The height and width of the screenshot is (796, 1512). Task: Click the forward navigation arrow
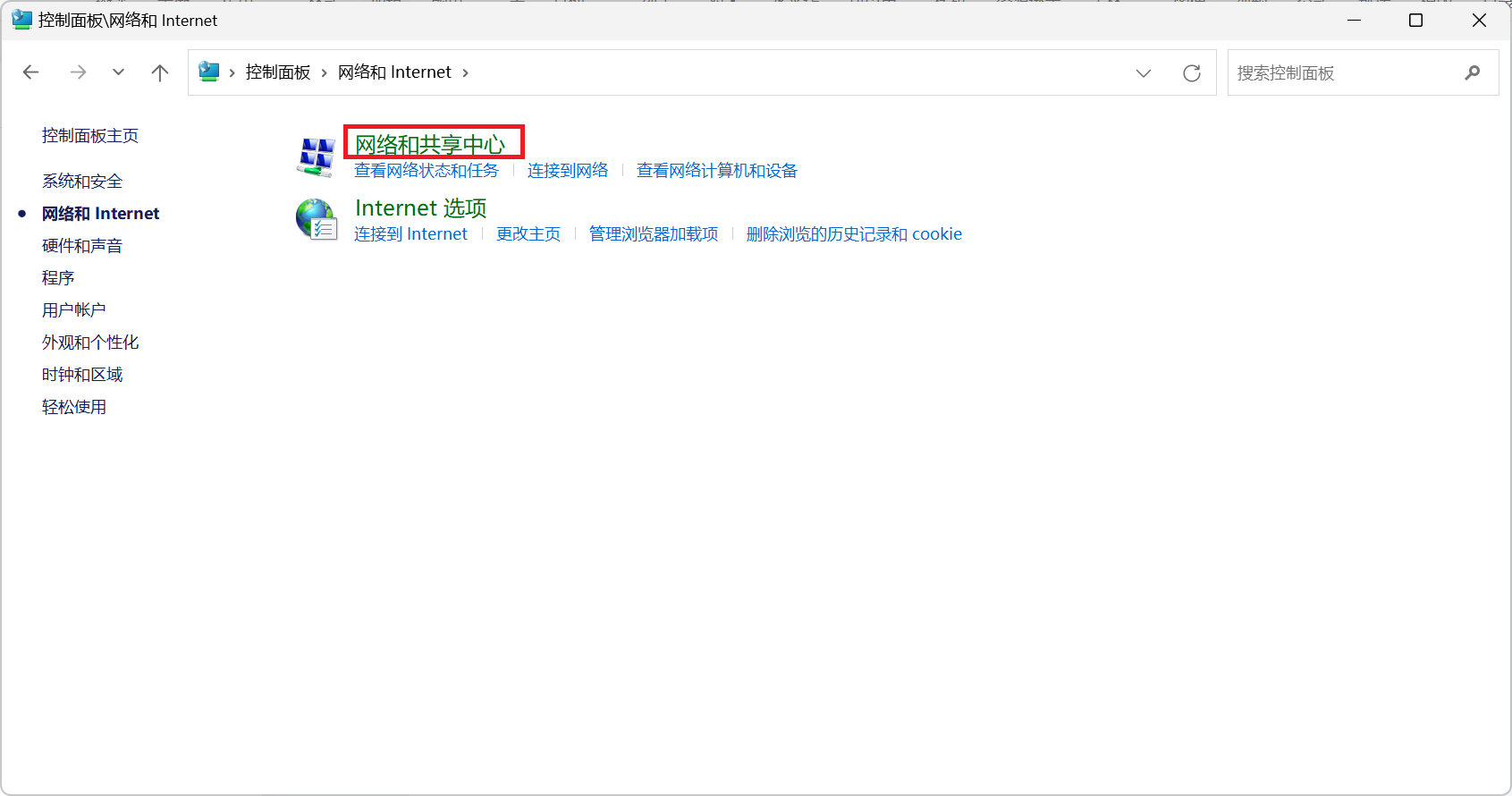tap(79, 72)
